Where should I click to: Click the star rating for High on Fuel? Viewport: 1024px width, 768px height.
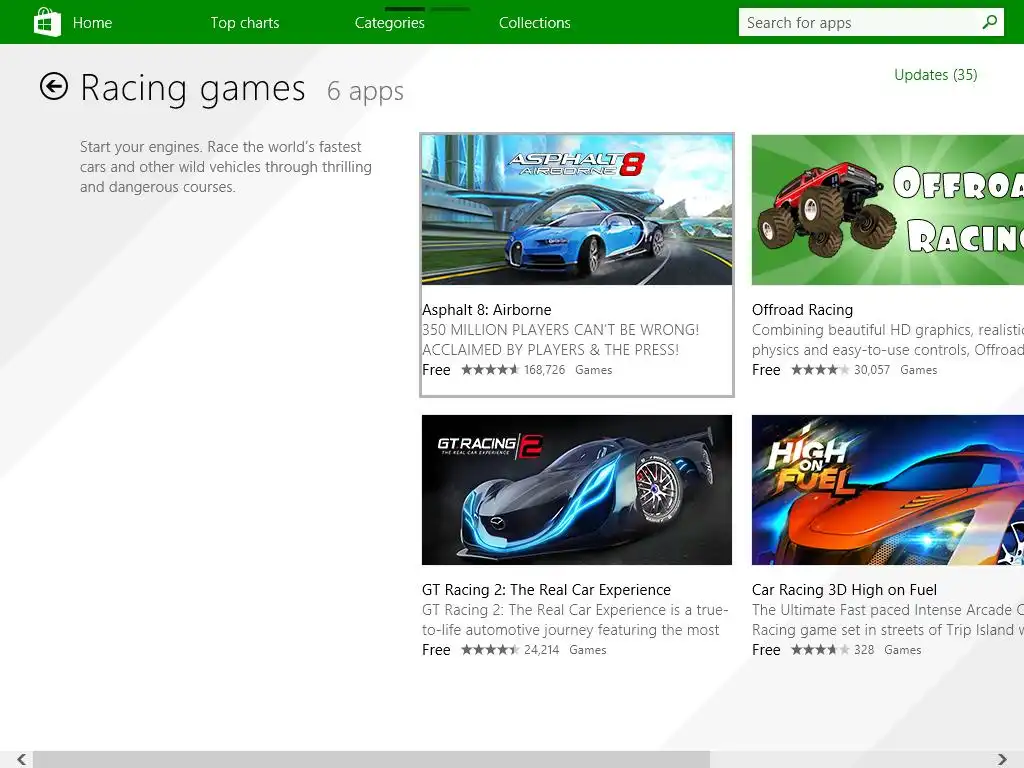tap(820, 650)
